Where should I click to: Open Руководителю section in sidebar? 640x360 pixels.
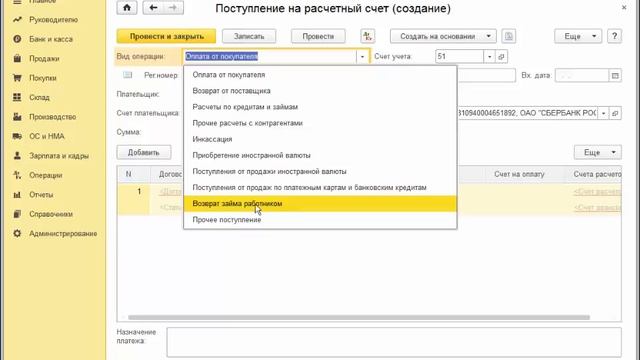coord(53,20)
